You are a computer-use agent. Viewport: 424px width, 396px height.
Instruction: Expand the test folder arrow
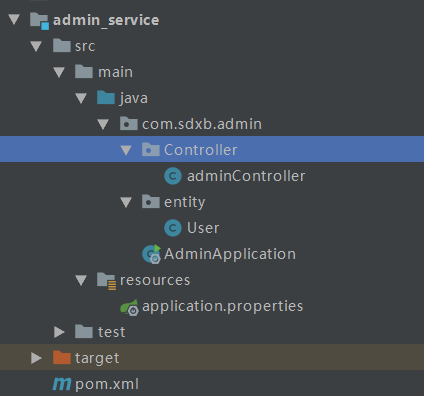(x=59, y=332)
